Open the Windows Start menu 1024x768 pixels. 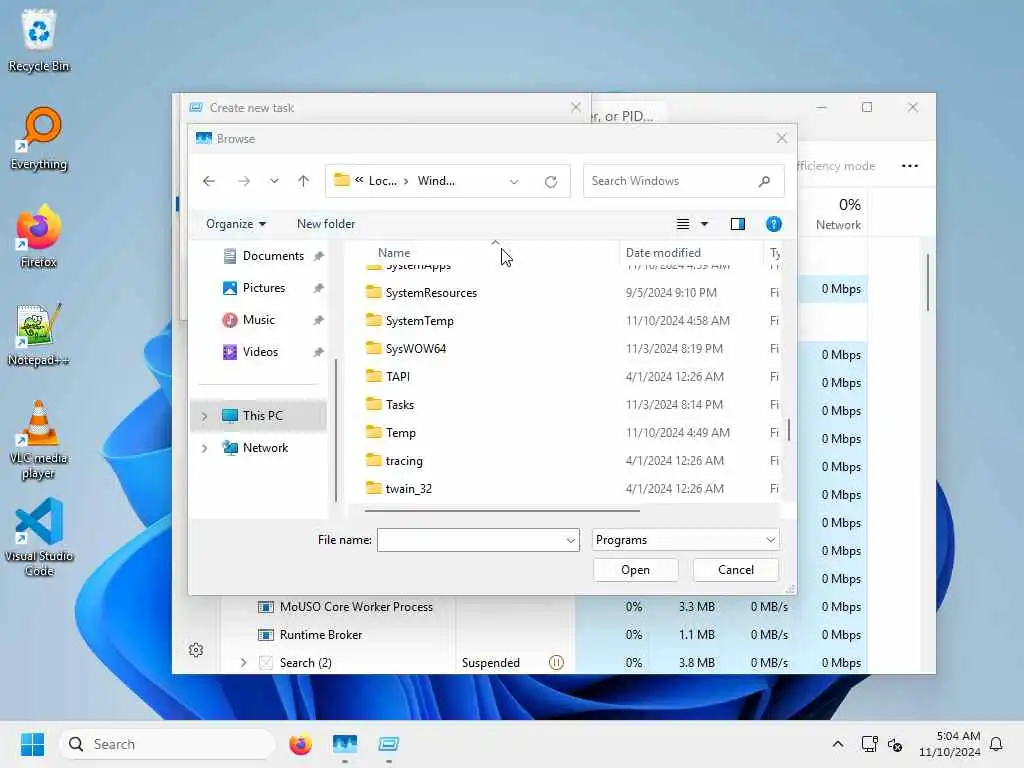(x=32, y=744)
